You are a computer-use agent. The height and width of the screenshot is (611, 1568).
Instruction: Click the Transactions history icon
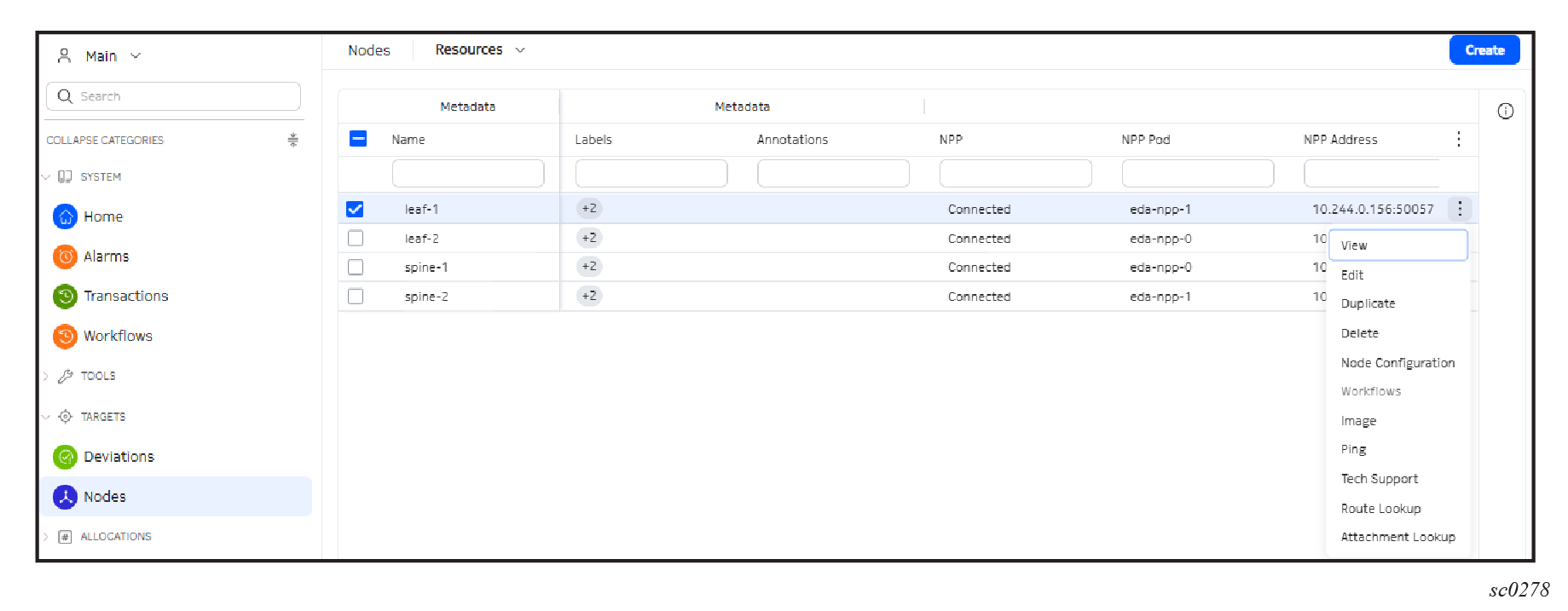click(x=65, y=296)
